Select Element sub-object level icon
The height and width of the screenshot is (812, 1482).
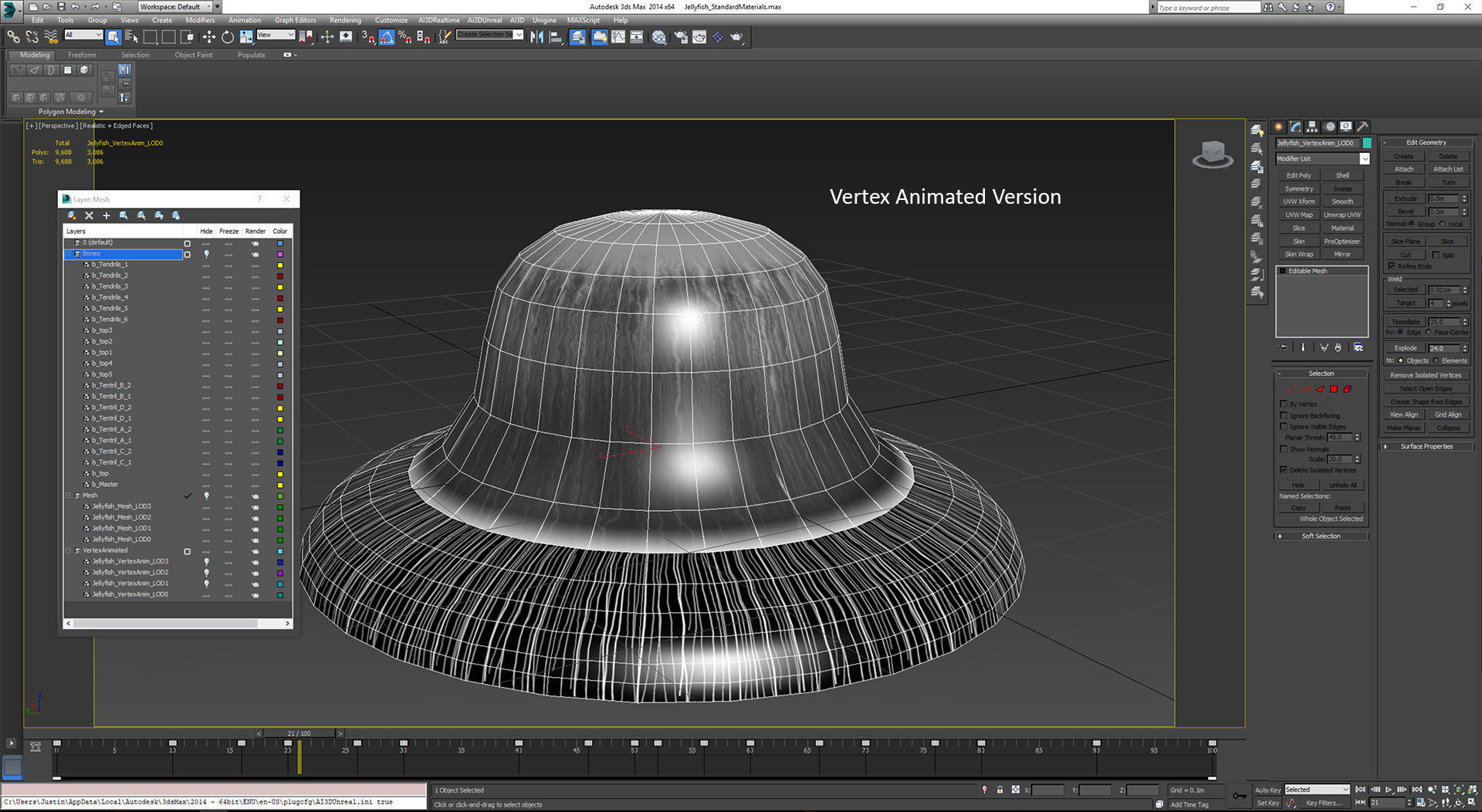click(1347, 389)
